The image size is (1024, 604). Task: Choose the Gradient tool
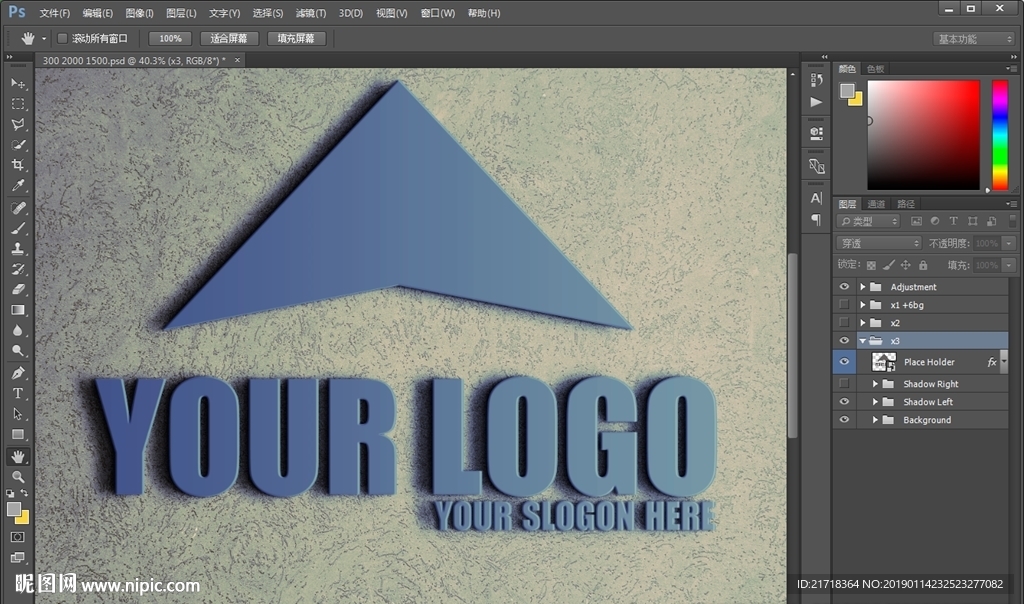click(18, 310)
